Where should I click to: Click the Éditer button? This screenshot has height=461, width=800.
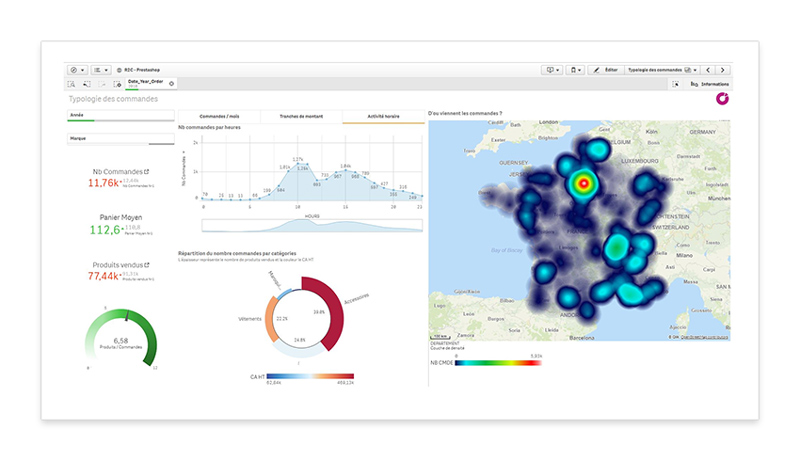606,70
